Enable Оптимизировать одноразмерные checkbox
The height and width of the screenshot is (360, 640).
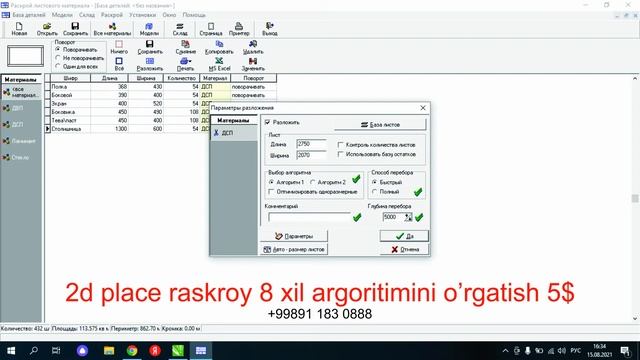tap(271, 191)
